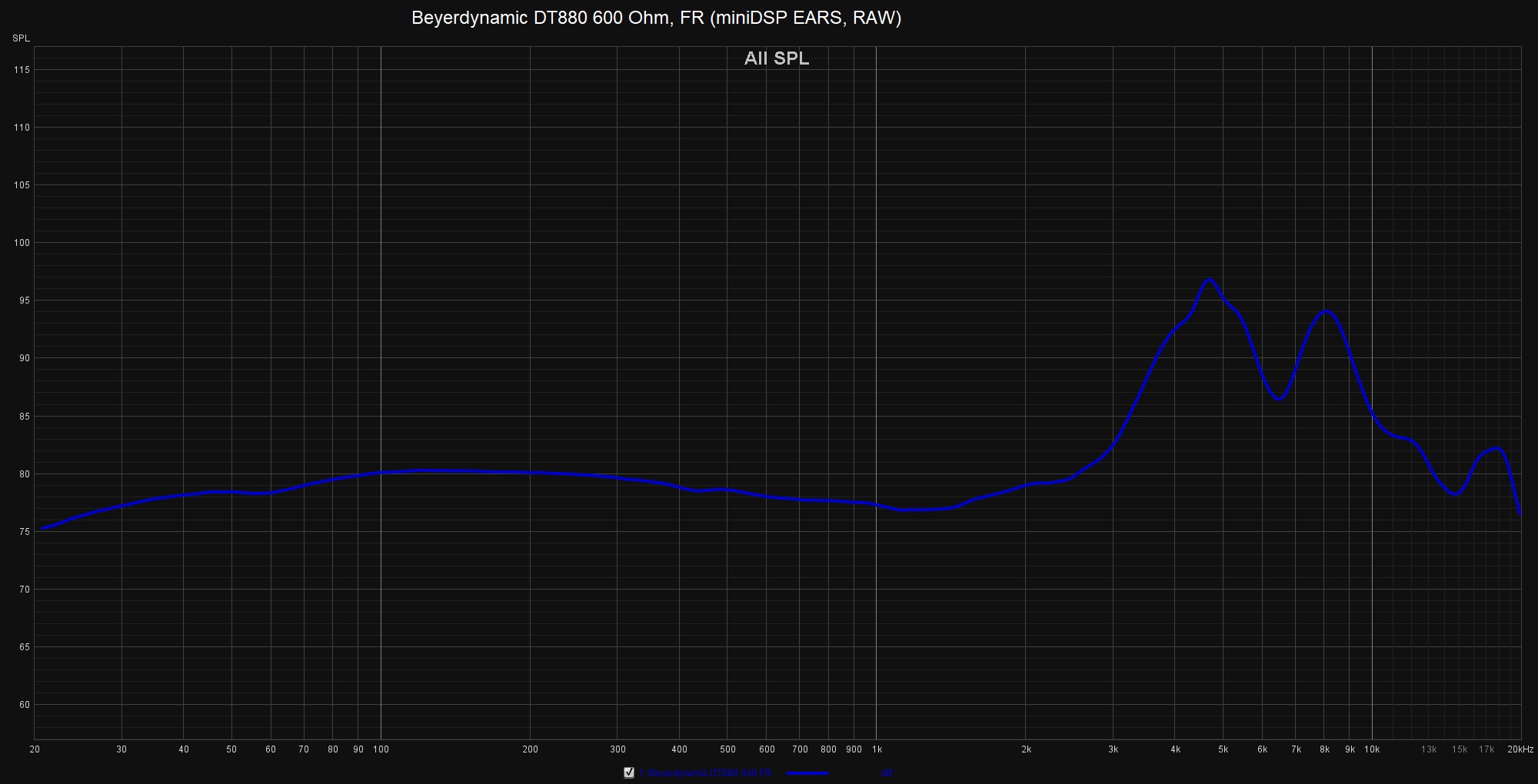Image resolution: width=1538 pixels, height=784 pixels.
Task: Click the second curve peak near 8k
Action: click(x=1326, y=311)
